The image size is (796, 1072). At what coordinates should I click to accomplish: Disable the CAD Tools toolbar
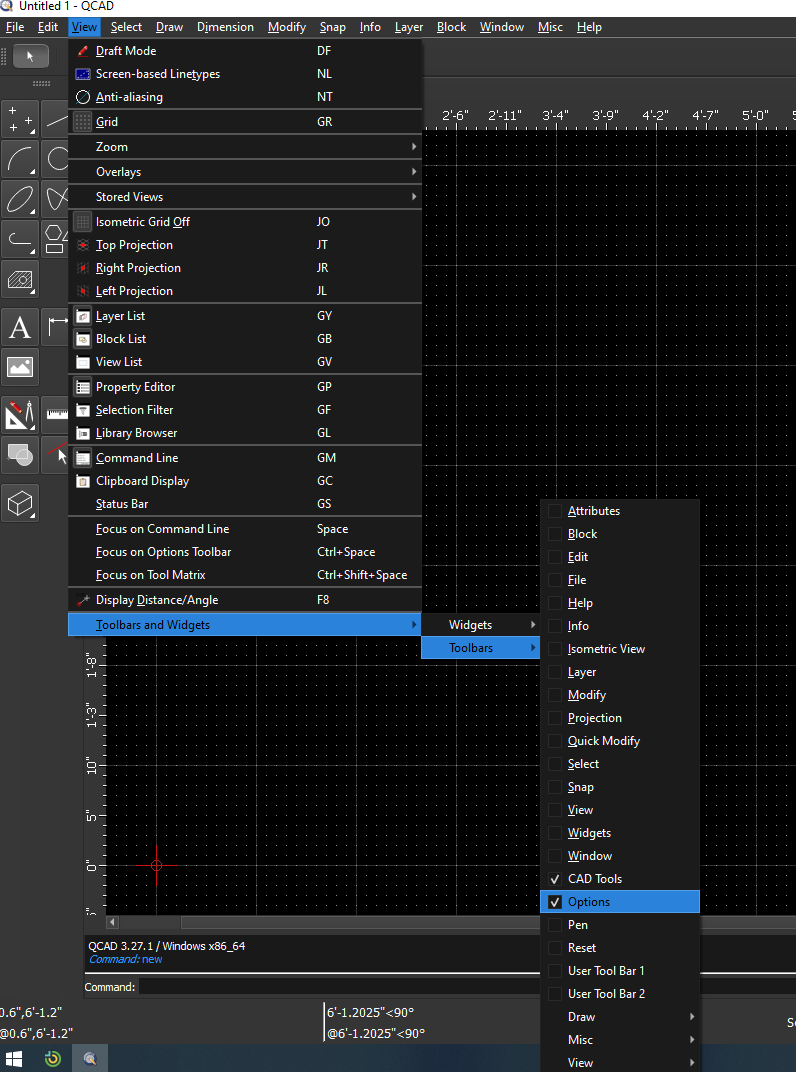click(x=555, y=879)
